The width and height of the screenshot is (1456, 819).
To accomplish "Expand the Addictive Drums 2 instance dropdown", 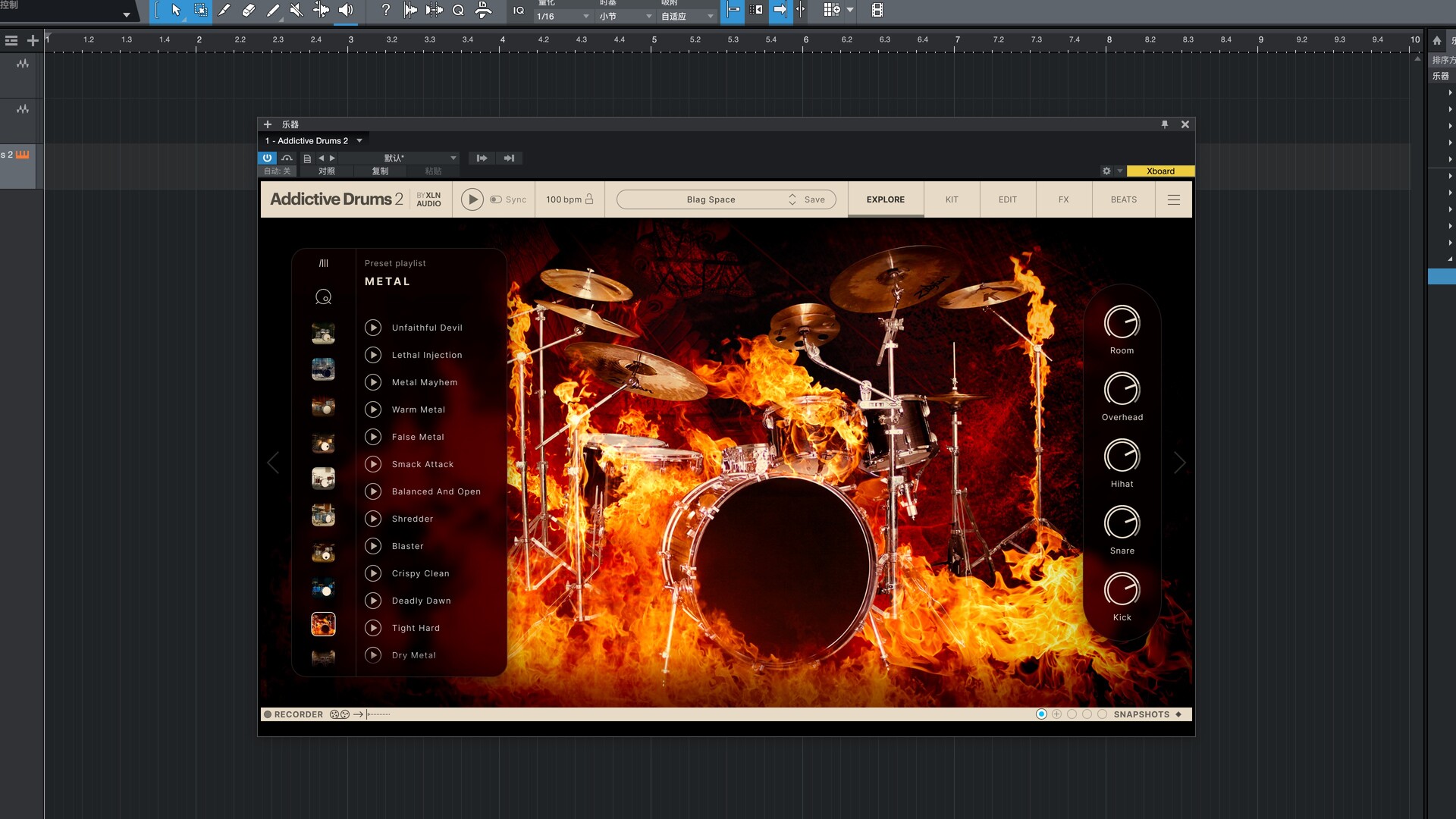I will click(359, 141).
